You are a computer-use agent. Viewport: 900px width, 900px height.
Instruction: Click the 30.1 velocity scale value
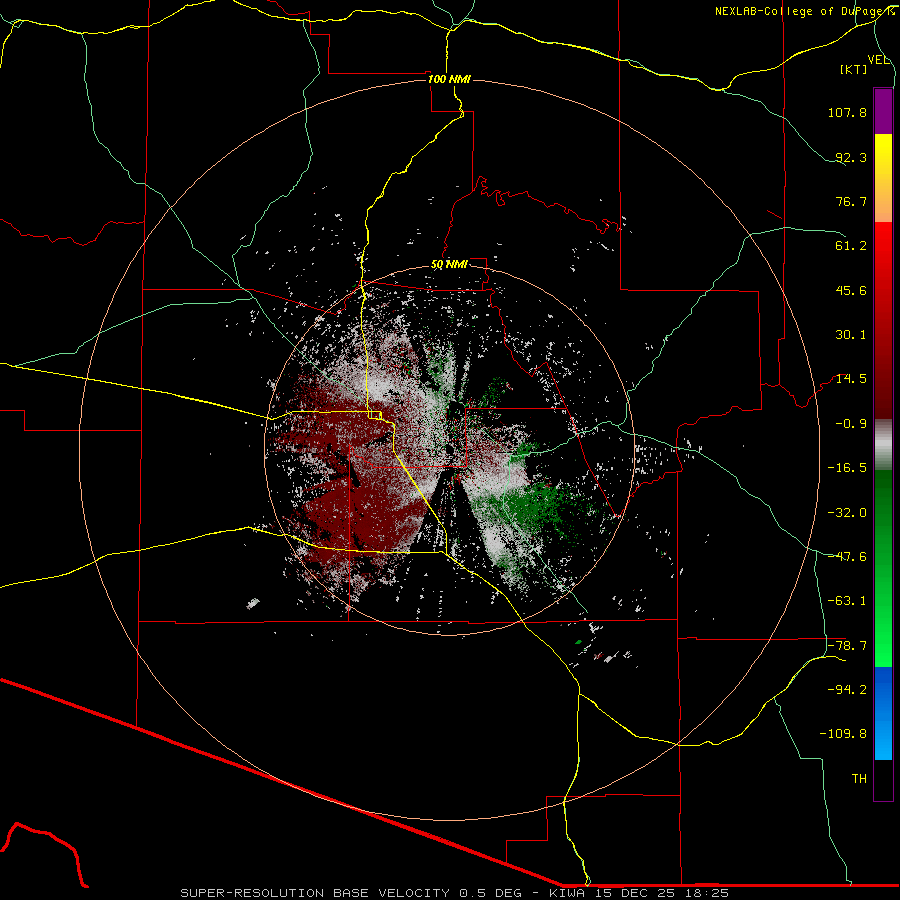pos(851,335)
